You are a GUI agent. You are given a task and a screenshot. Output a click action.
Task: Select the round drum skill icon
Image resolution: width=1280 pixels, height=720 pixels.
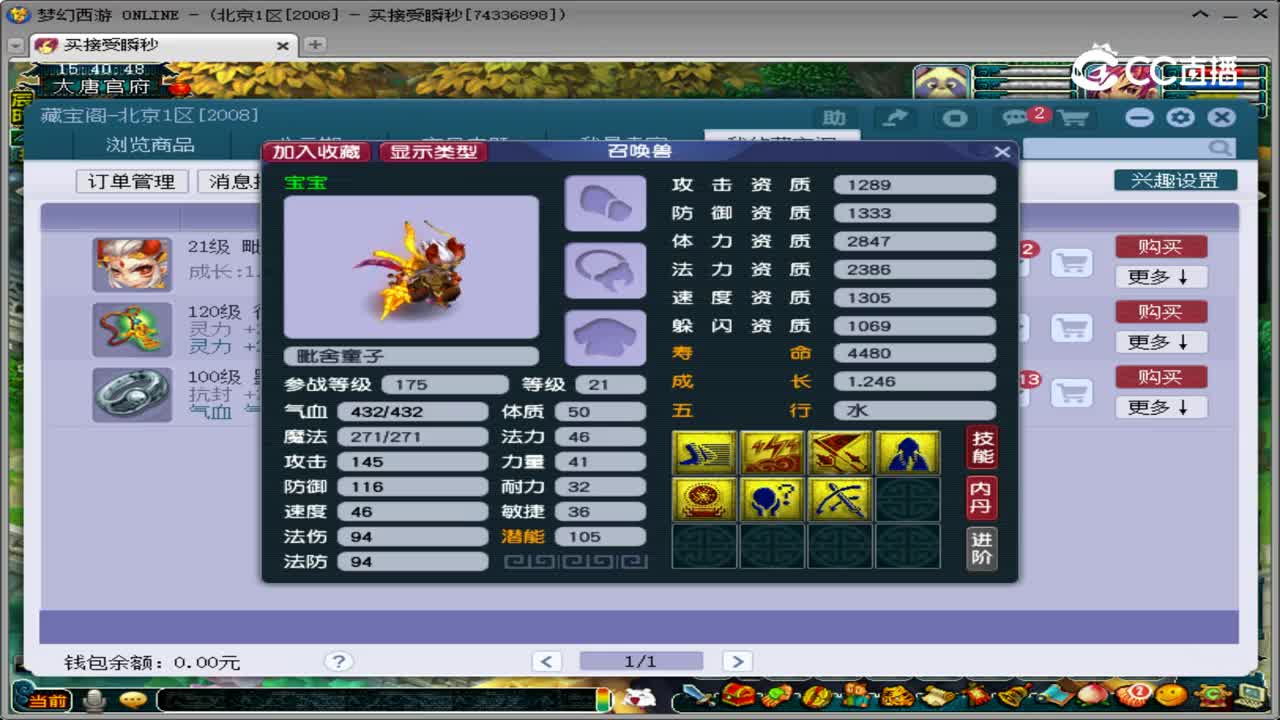705,499
